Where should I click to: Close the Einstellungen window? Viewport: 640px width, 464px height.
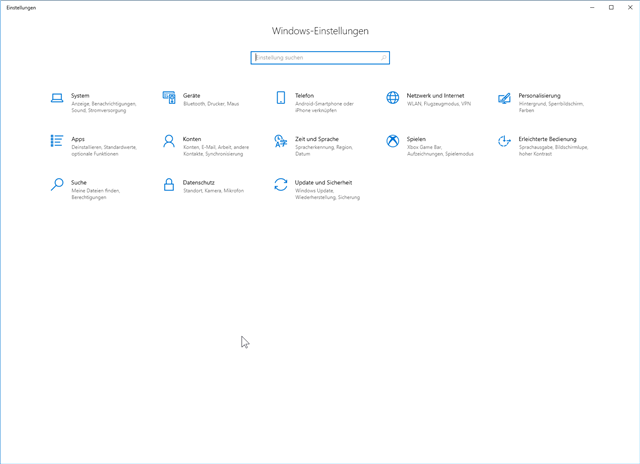(630, 7)
